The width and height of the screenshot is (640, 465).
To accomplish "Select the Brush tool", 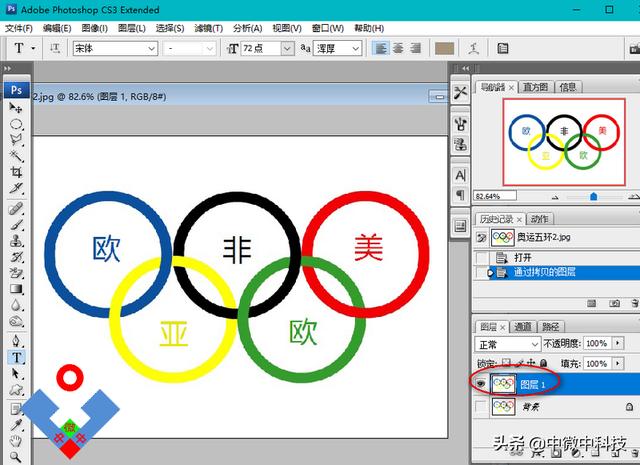I will (x=16, y=225).
